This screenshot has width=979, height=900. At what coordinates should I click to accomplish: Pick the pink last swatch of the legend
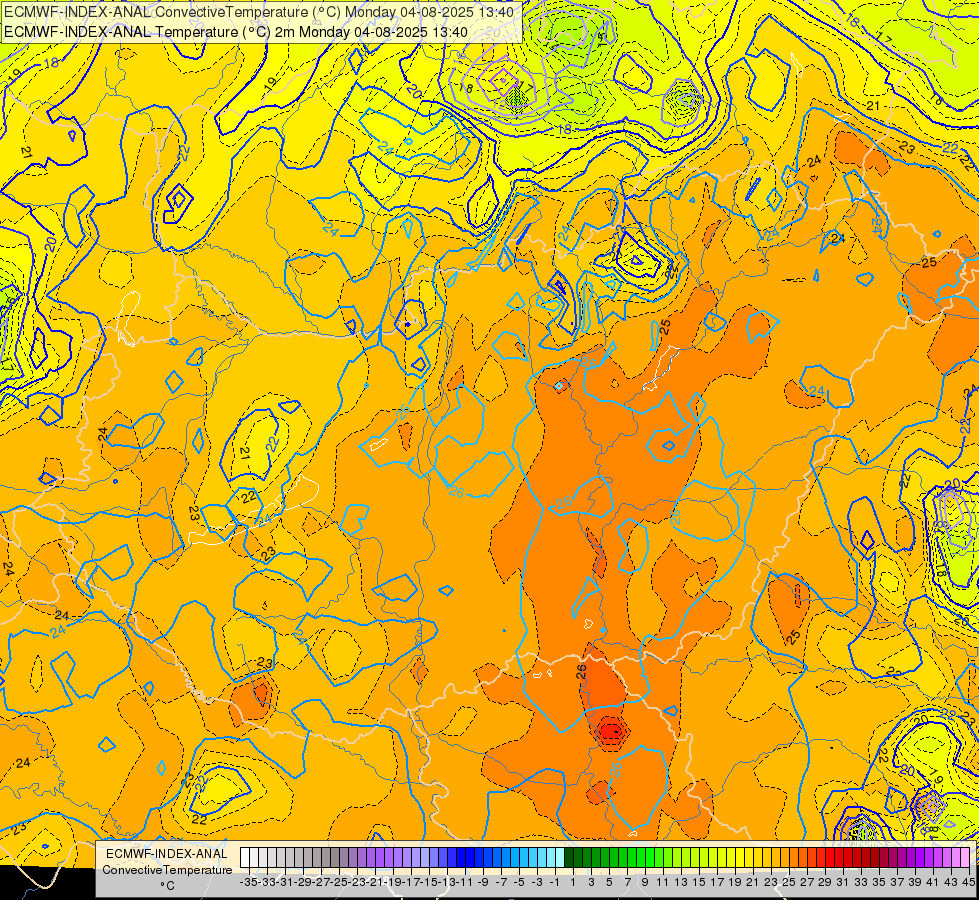tap(965, 858)
